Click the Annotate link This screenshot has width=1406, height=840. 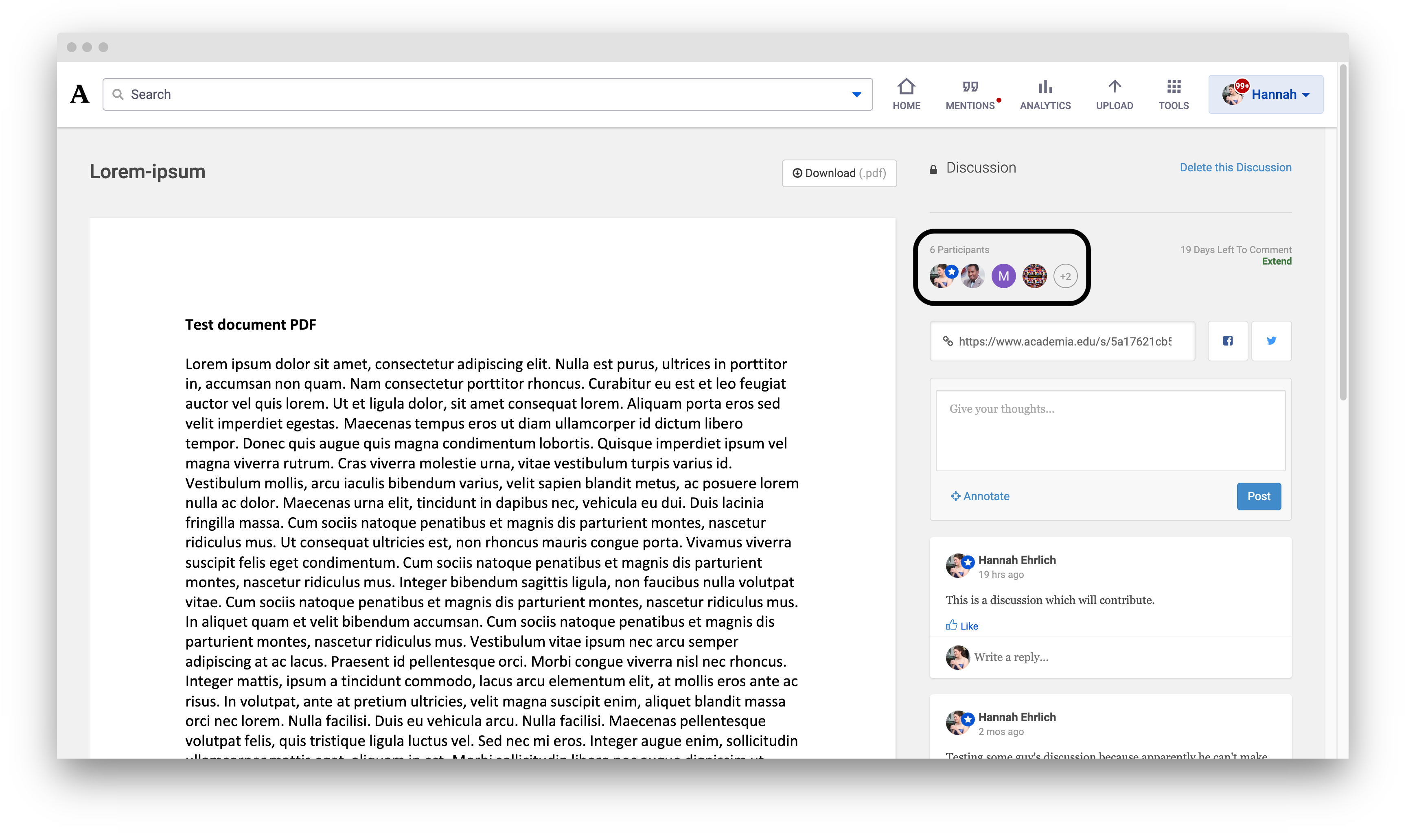980,496
